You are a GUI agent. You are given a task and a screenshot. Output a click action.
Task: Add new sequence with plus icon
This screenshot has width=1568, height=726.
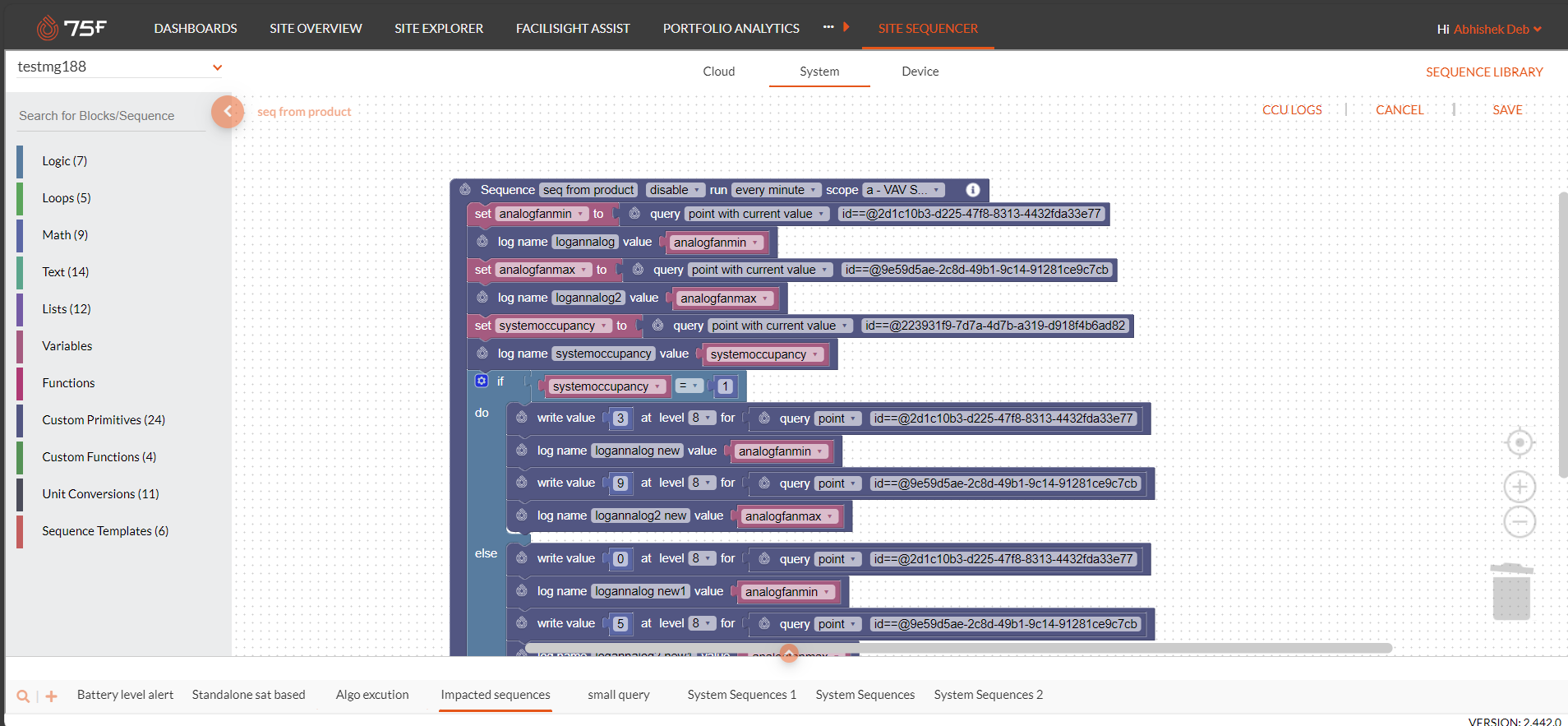point(51,696)
